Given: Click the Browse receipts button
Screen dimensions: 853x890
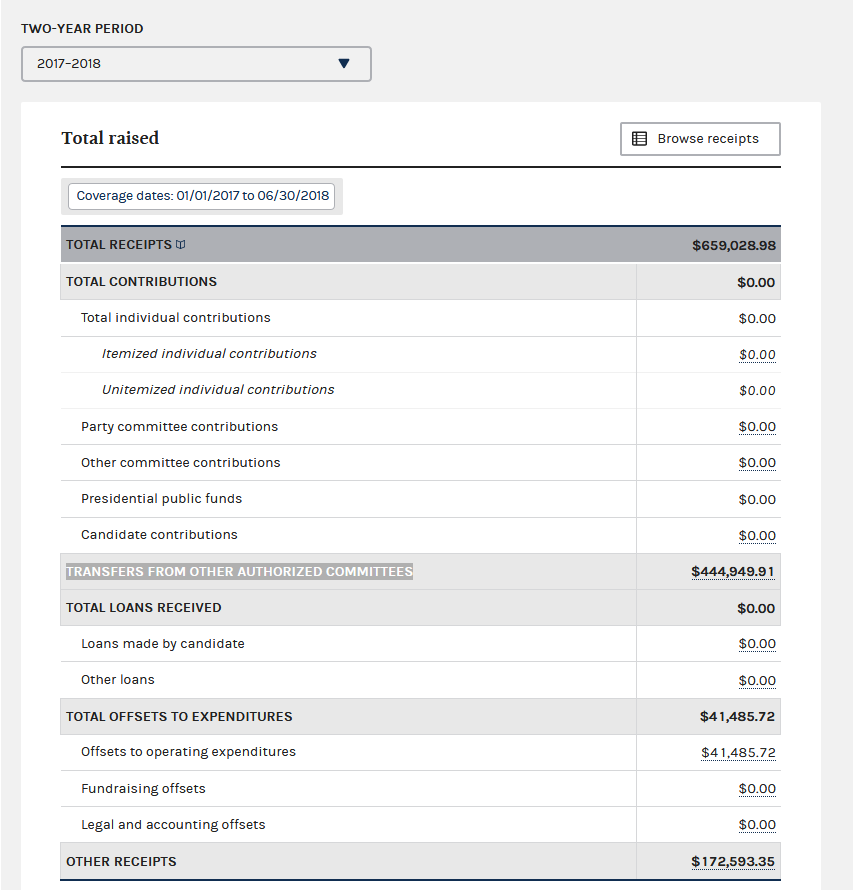Looking at the screenshot, I should pos(700,138).
